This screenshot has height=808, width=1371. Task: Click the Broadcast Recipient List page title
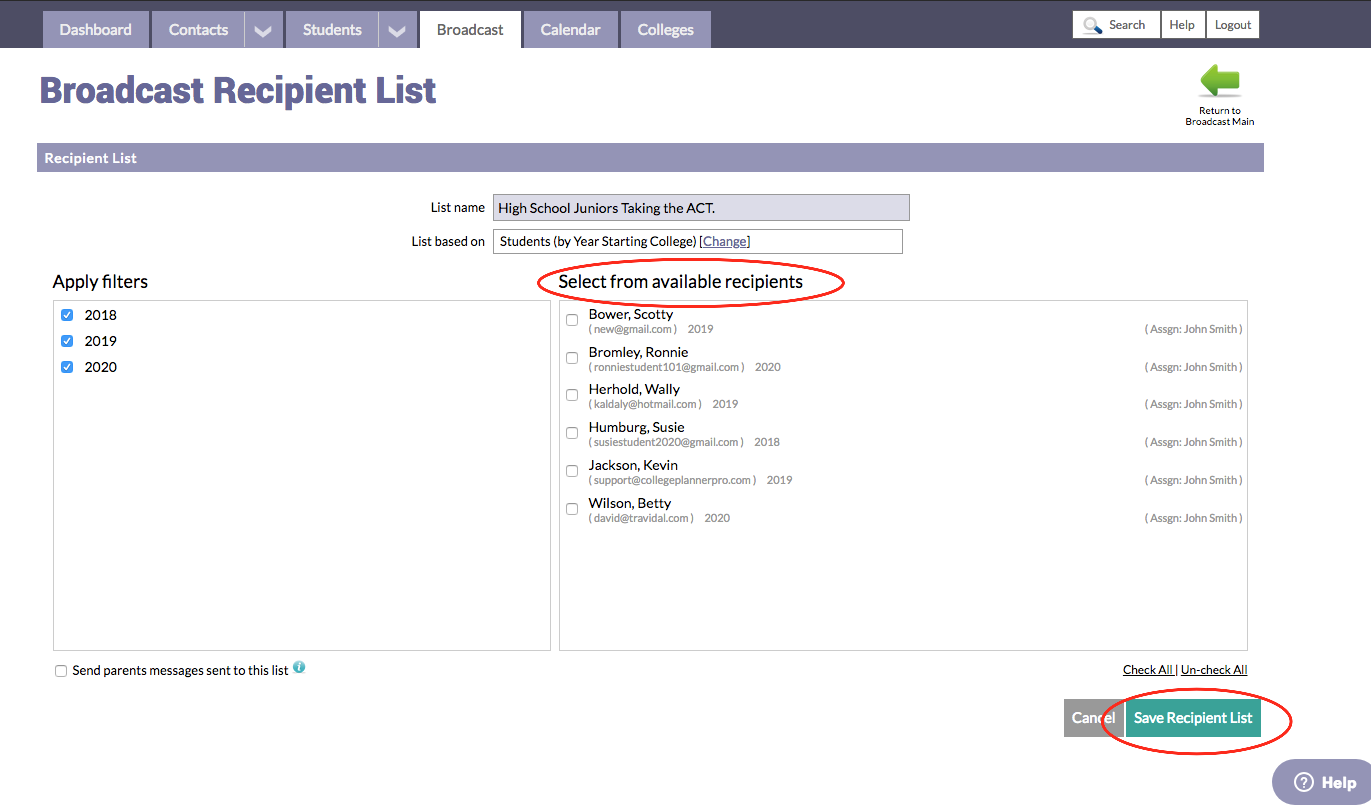(238, 91)
